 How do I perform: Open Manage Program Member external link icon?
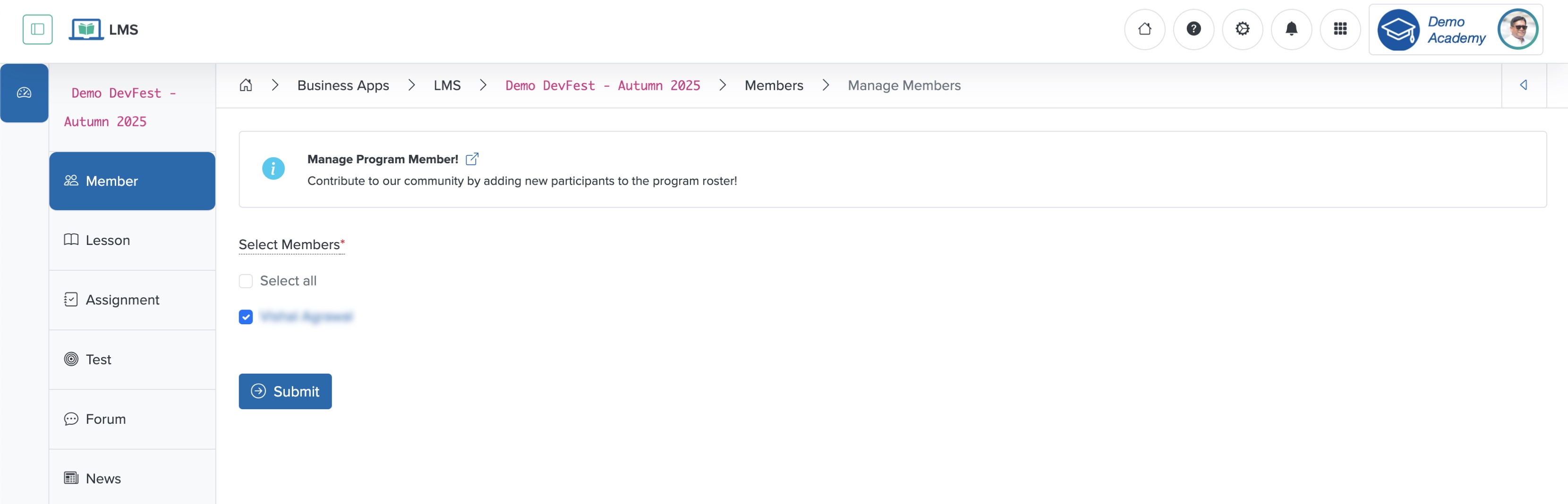tap(472, 159)
